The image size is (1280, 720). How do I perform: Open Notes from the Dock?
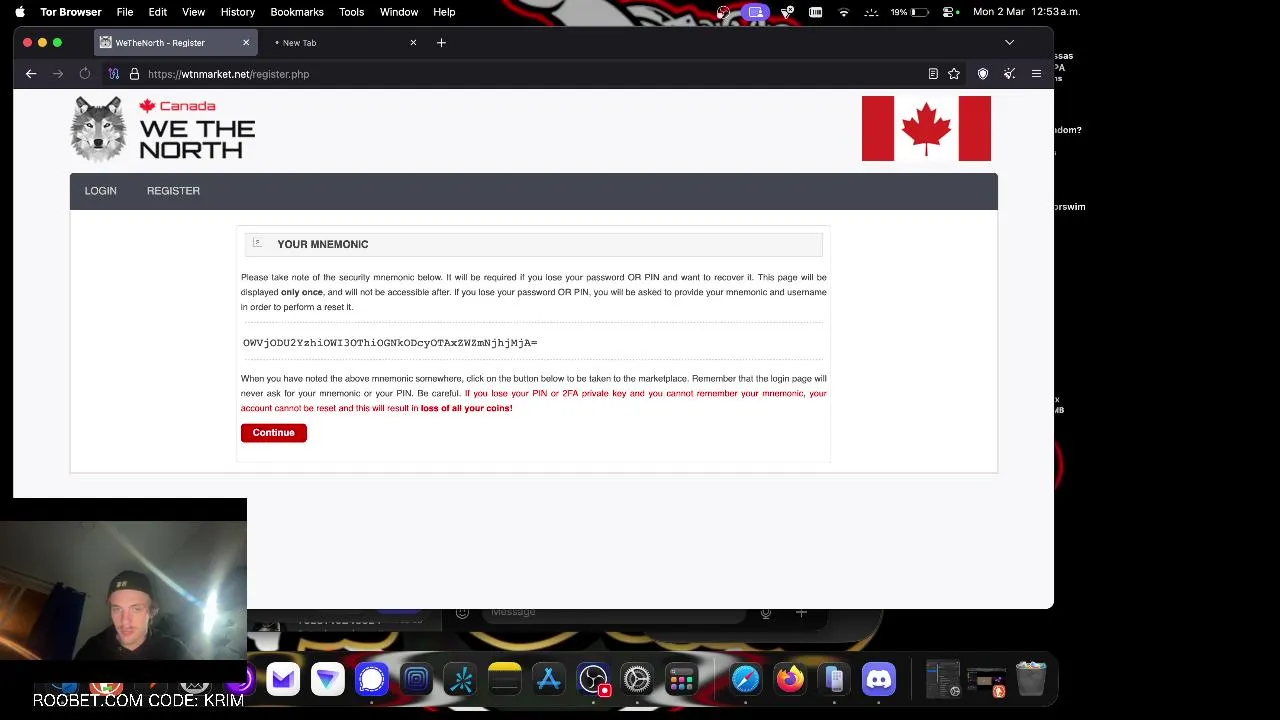click(x=505, y=680)
